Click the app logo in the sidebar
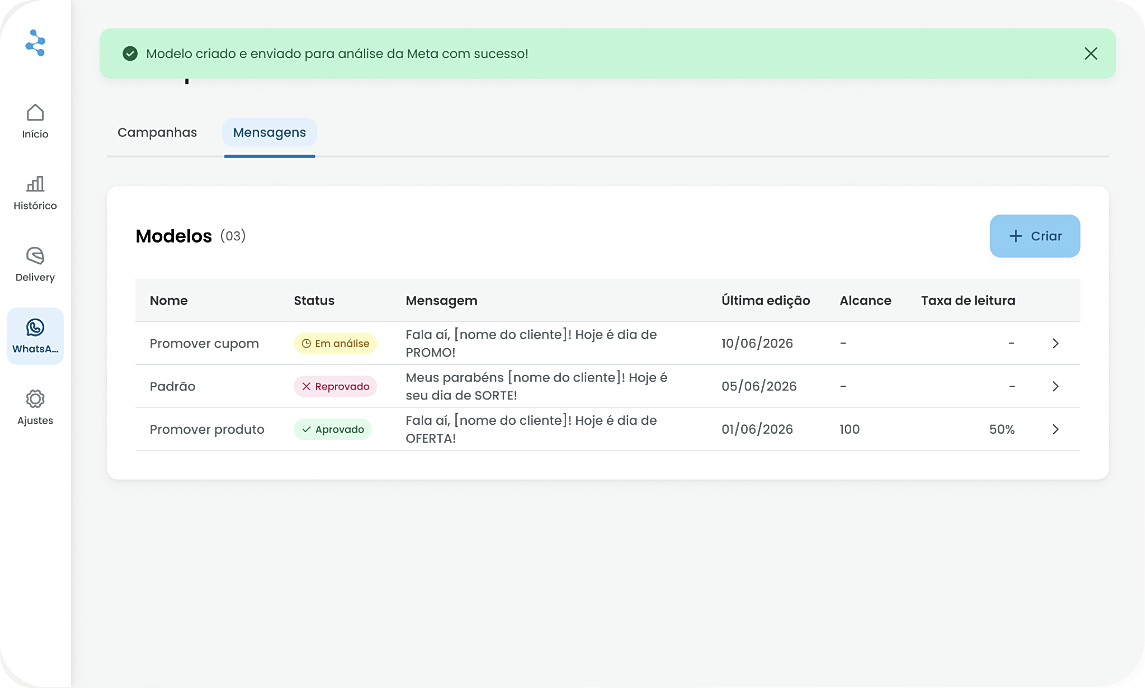This screenshot has height=688, width=1145. click(x=35, y=42)
